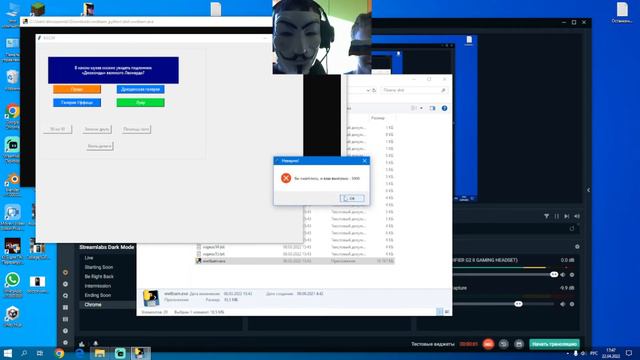Open settings gear at bottom of Streamlabs sidebar

pos(65,343)
